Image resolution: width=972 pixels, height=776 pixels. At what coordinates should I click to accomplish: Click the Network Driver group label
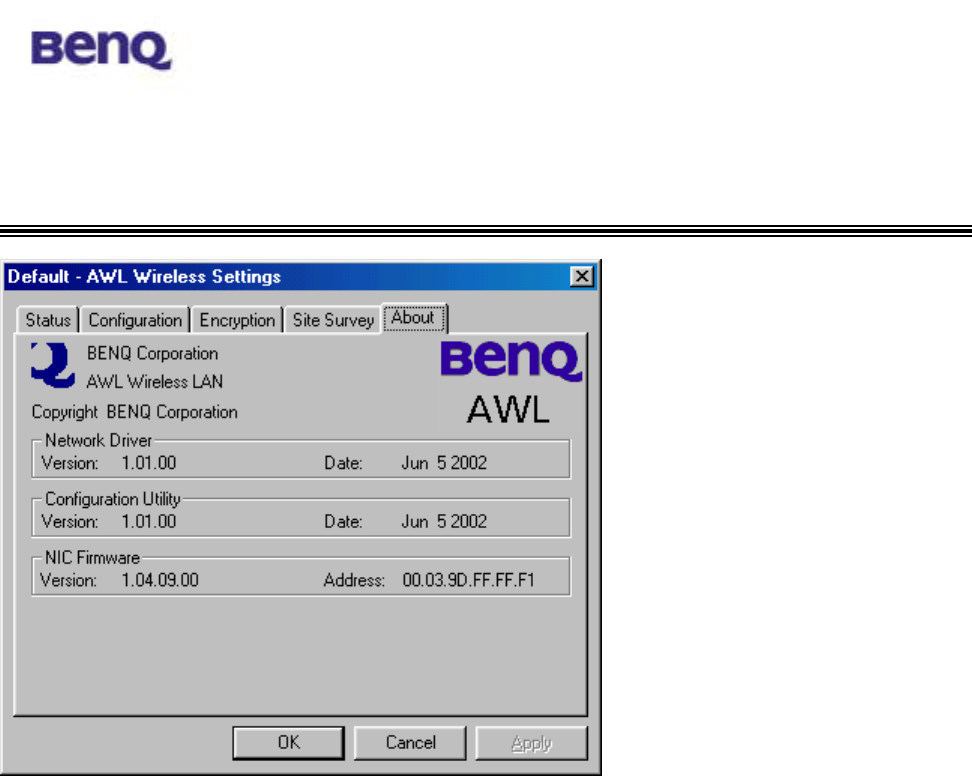coord(99,440)
